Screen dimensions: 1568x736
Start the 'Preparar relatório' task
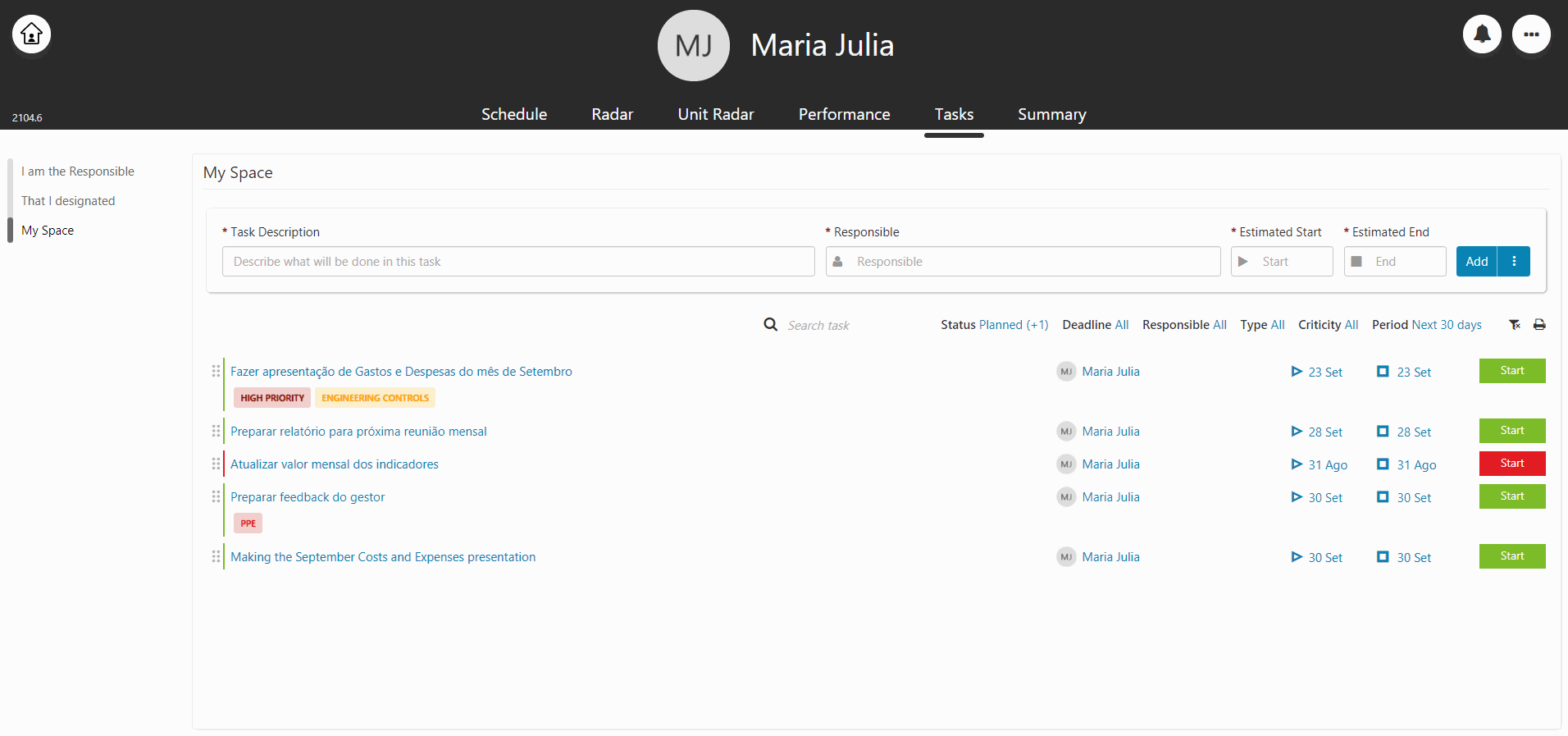coord(1512,431)
